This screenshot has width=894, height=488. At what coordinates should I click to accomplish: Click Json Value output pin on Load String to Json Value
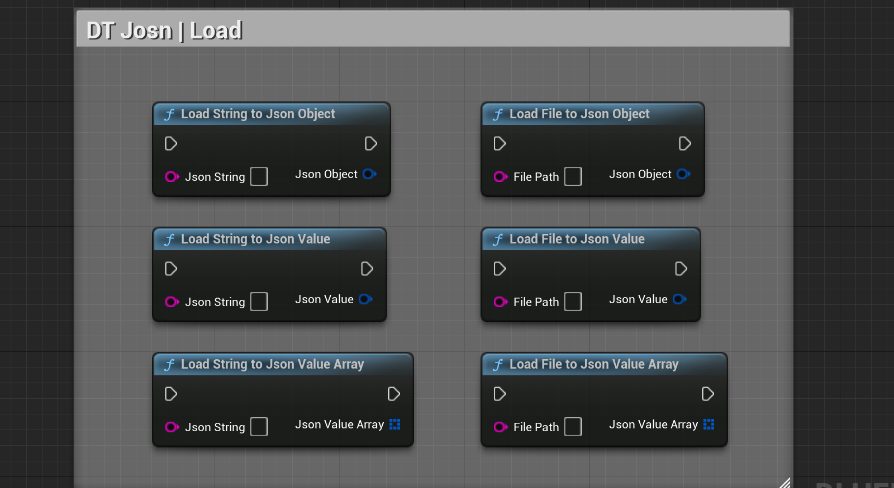coord(365,299)
